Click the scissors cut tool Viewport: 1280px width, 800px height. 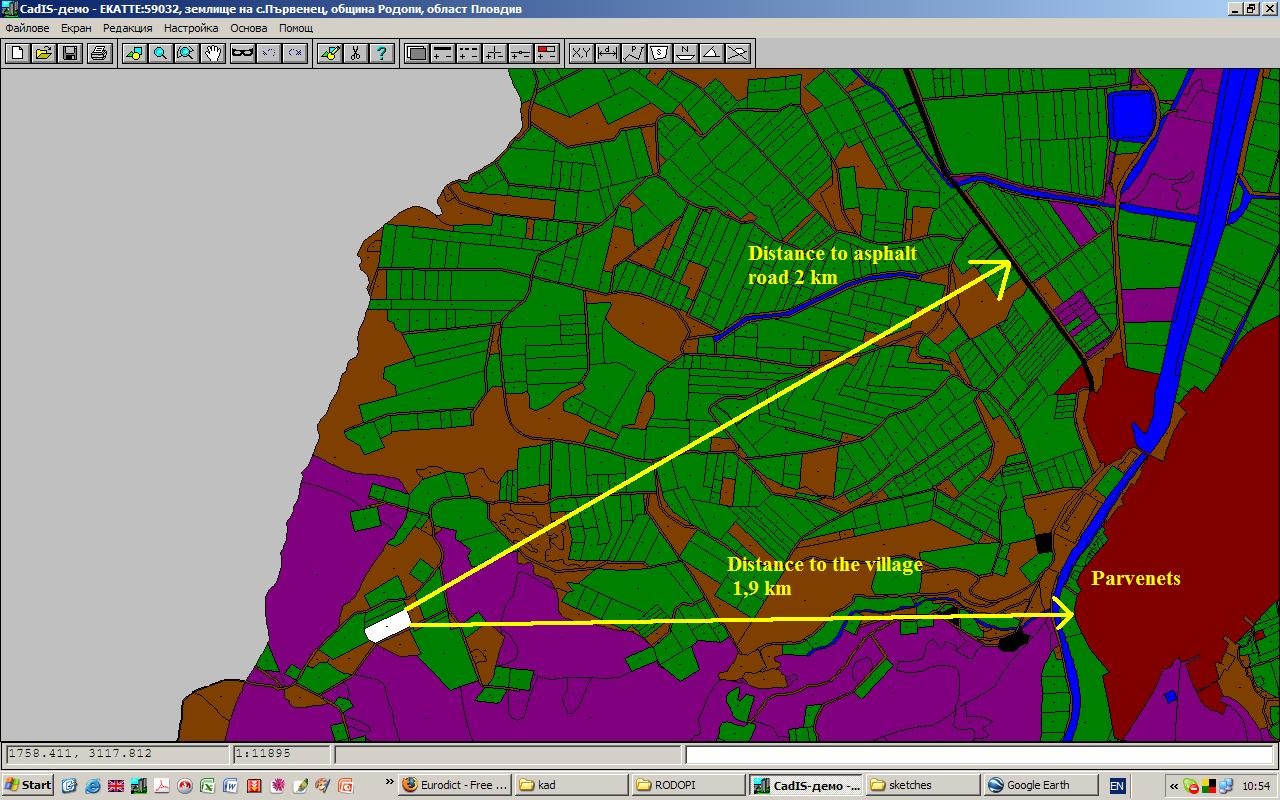[355, 53]
